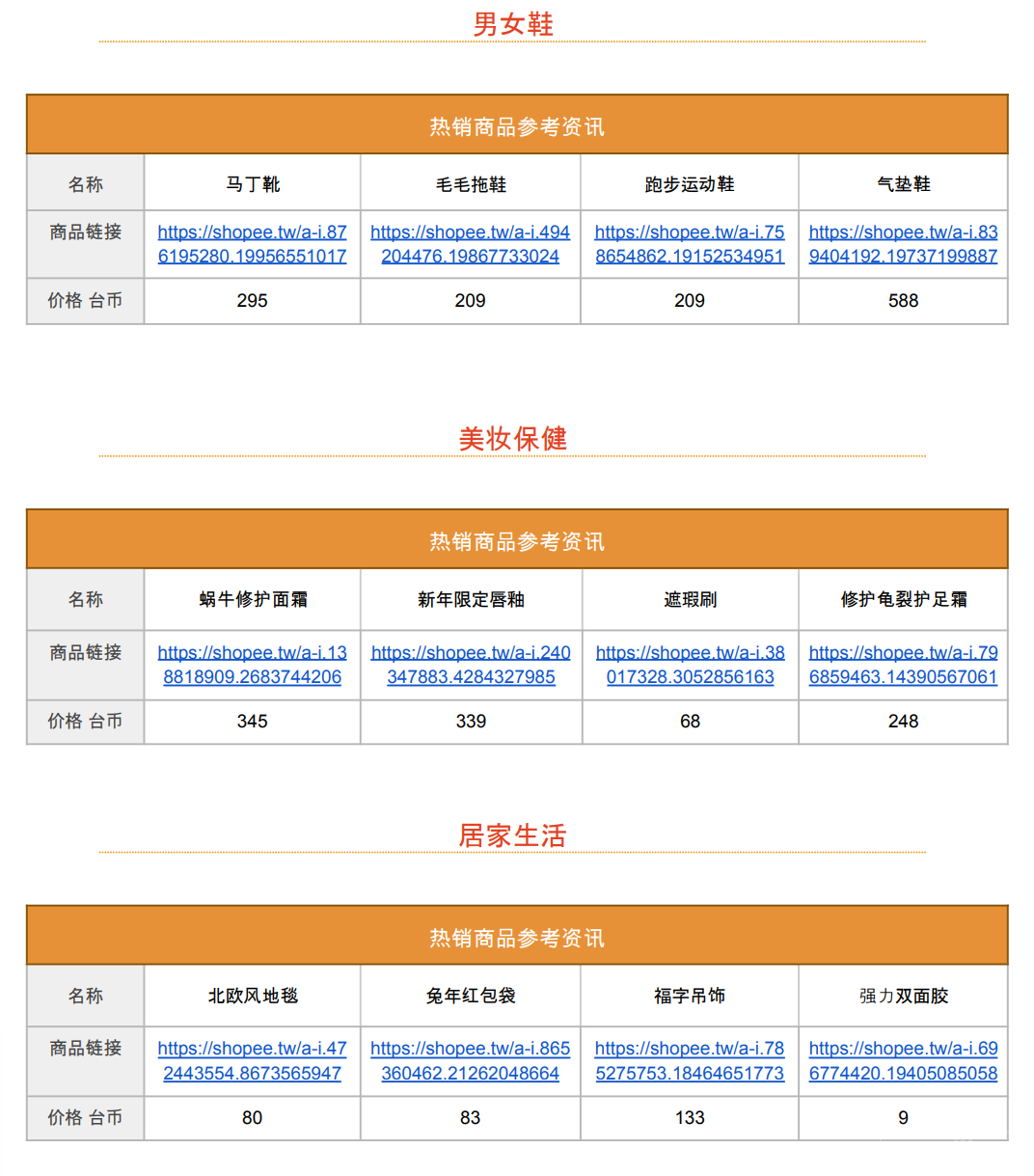Select the 588 price cell for 气垫鞋
1034x1176 pixels.
(903, 301)
